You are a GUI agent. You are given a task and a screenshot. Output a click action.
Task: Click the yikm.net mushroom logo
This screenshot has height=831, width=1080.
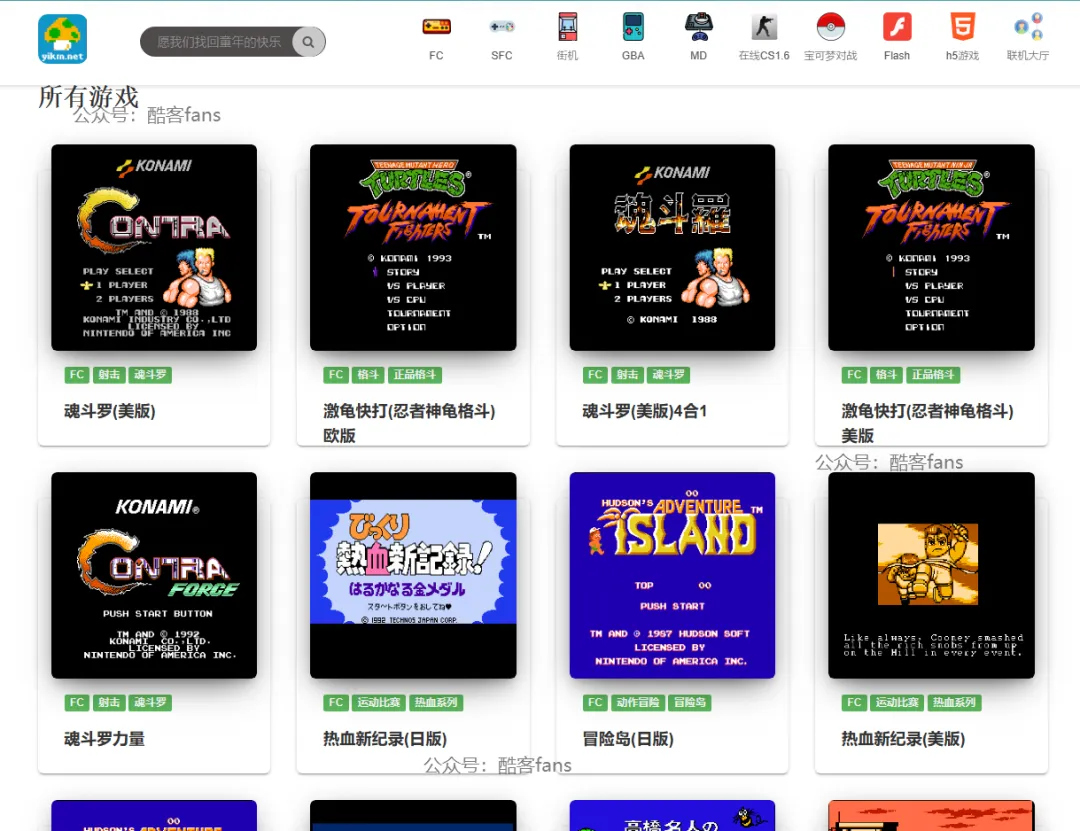pyautogui.click(x=63, y=39)
